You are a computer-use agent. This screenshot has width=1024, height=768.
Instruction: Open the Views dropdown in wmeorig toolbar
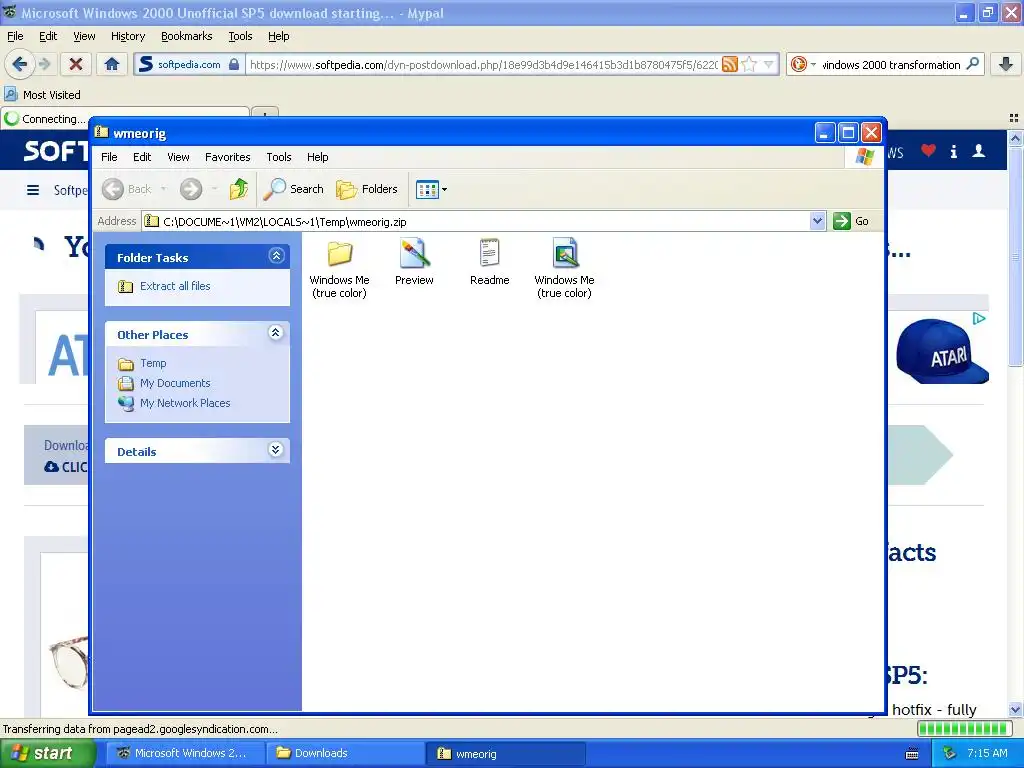[432, 189]
